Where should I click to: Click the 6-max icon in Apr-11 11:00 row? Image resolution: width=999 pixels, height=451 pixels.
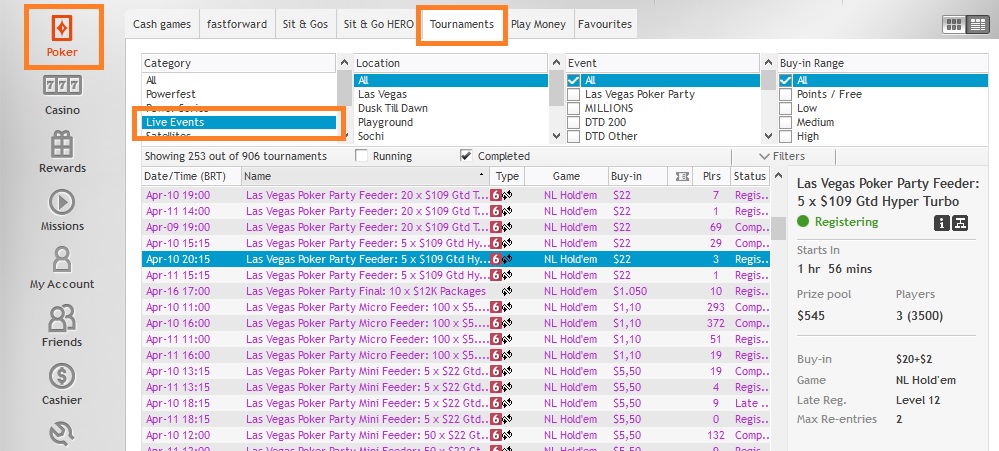496,339
